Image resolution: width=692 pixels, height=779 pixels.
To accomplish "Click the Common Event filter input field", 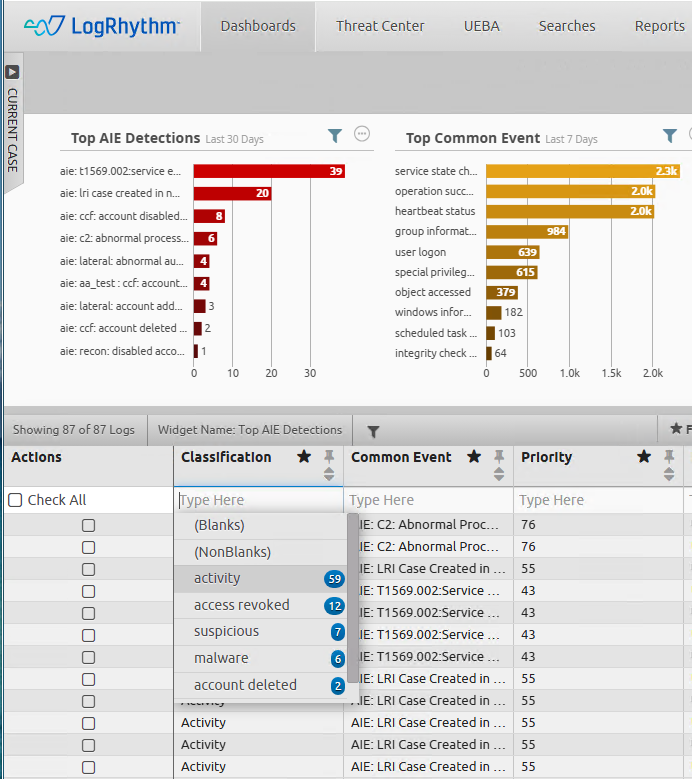I will pyautogui.click(x=428, y=500).
